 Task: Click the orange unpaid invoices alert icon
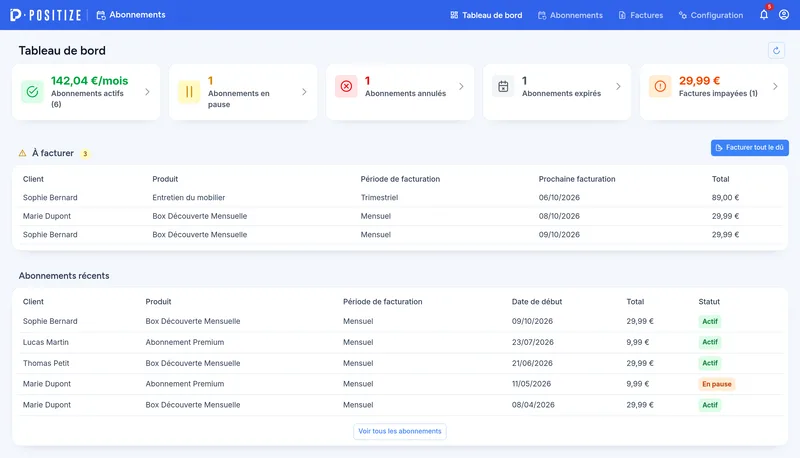[x=660, y=86]
